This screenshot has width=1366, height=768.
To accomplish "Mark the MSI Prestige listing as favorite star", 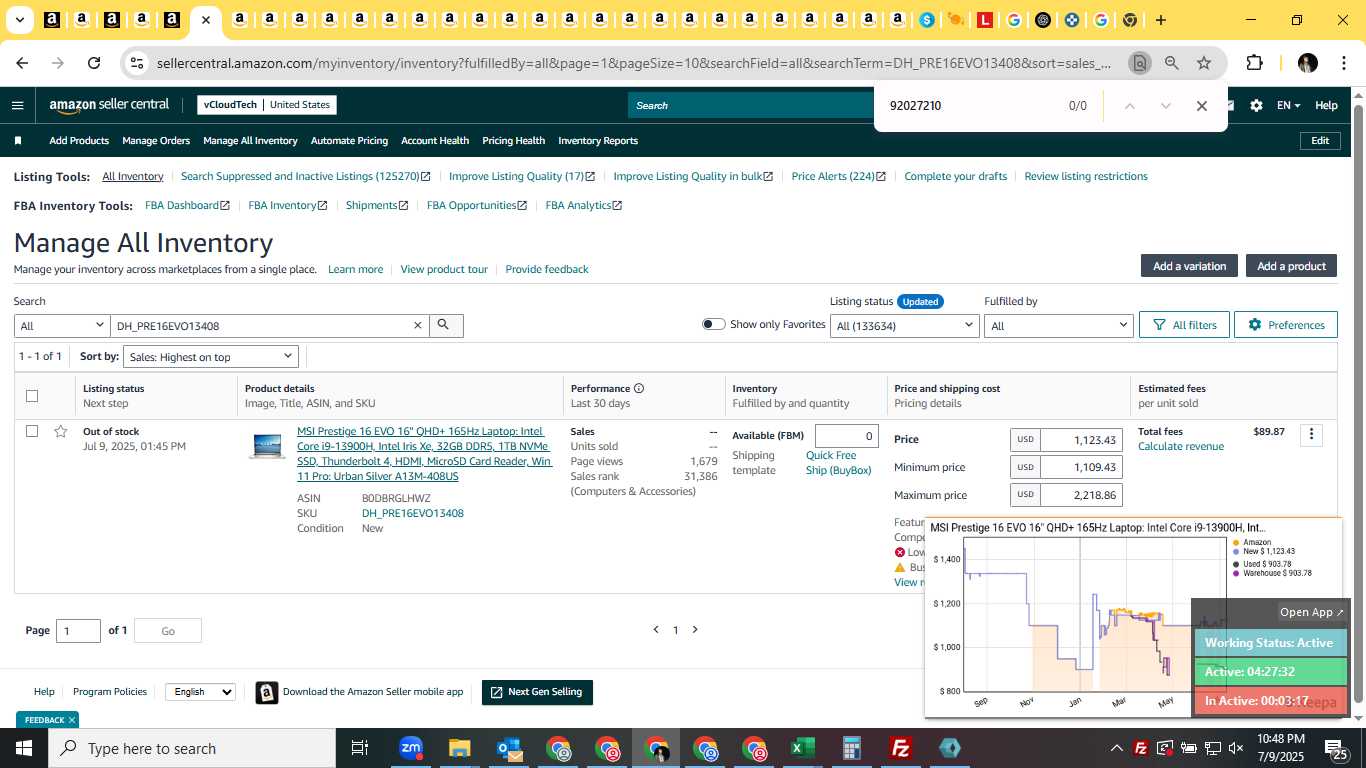I will point(61,431).
